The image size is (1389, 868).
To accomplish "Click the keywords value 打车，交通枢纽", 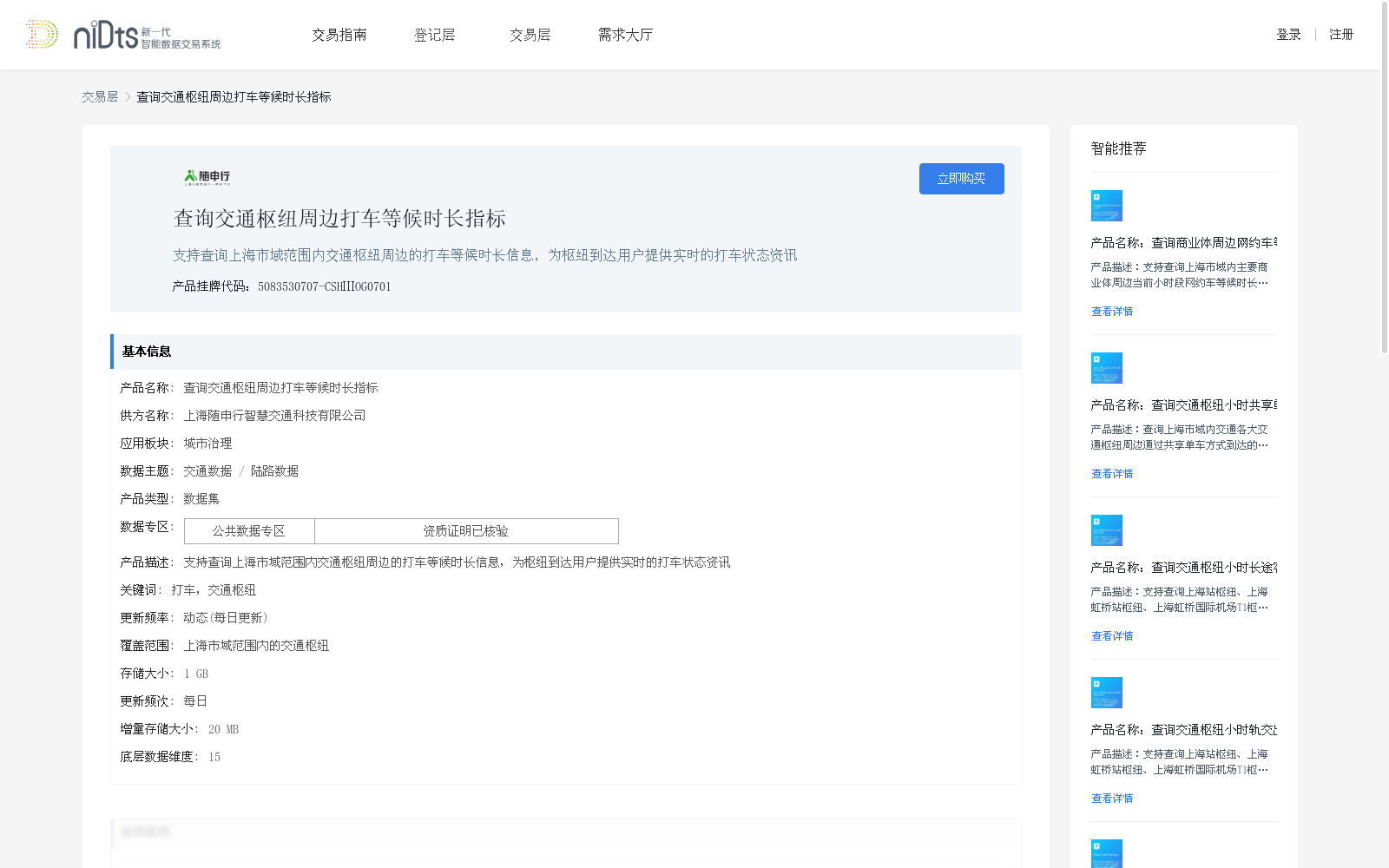I will 214,590.
